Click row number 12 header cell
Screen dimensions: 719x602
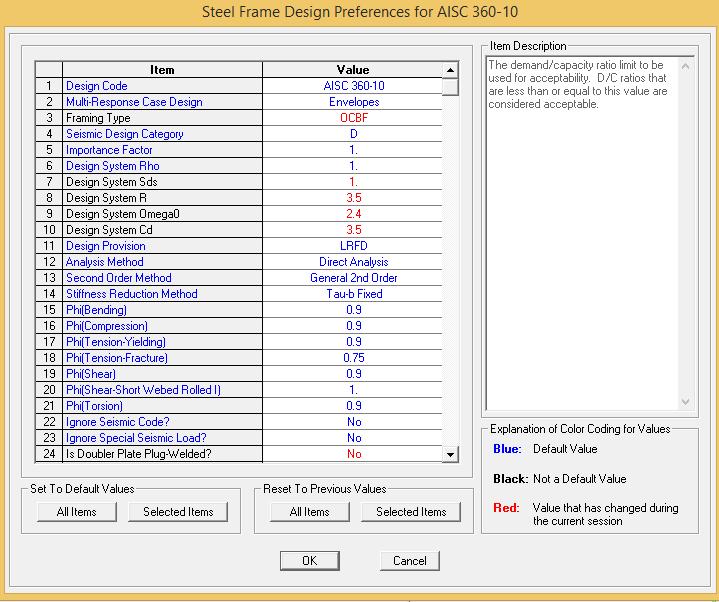[x=49, y=262]
